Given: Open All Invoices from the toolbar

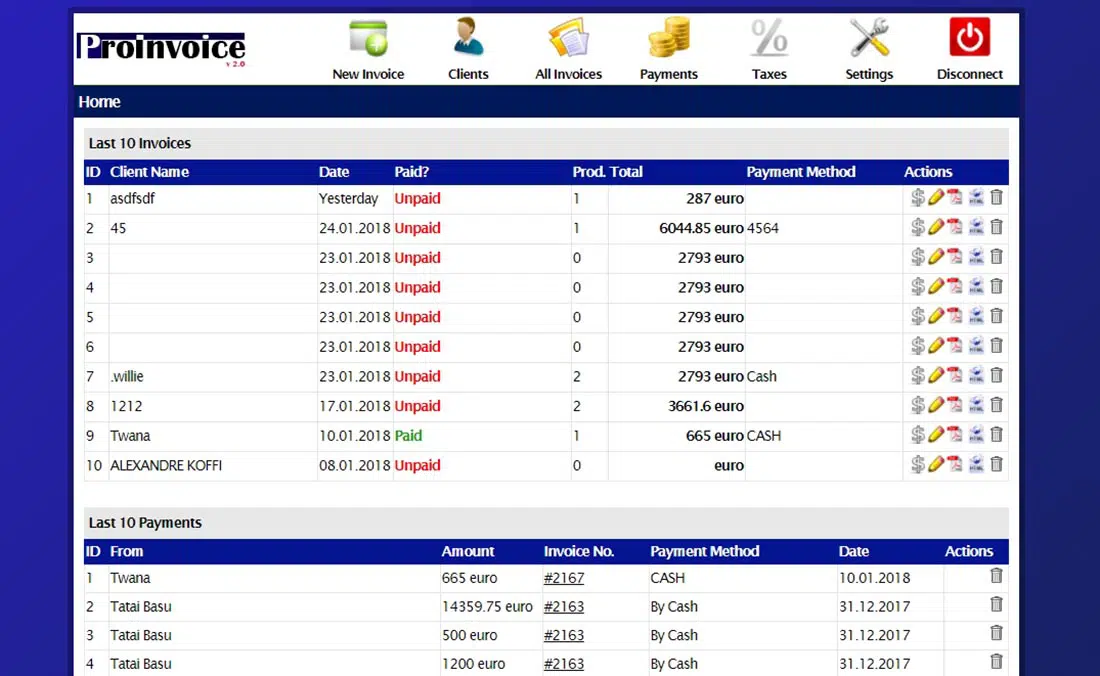Looking at the screenshot, I should tap(568, 49).
